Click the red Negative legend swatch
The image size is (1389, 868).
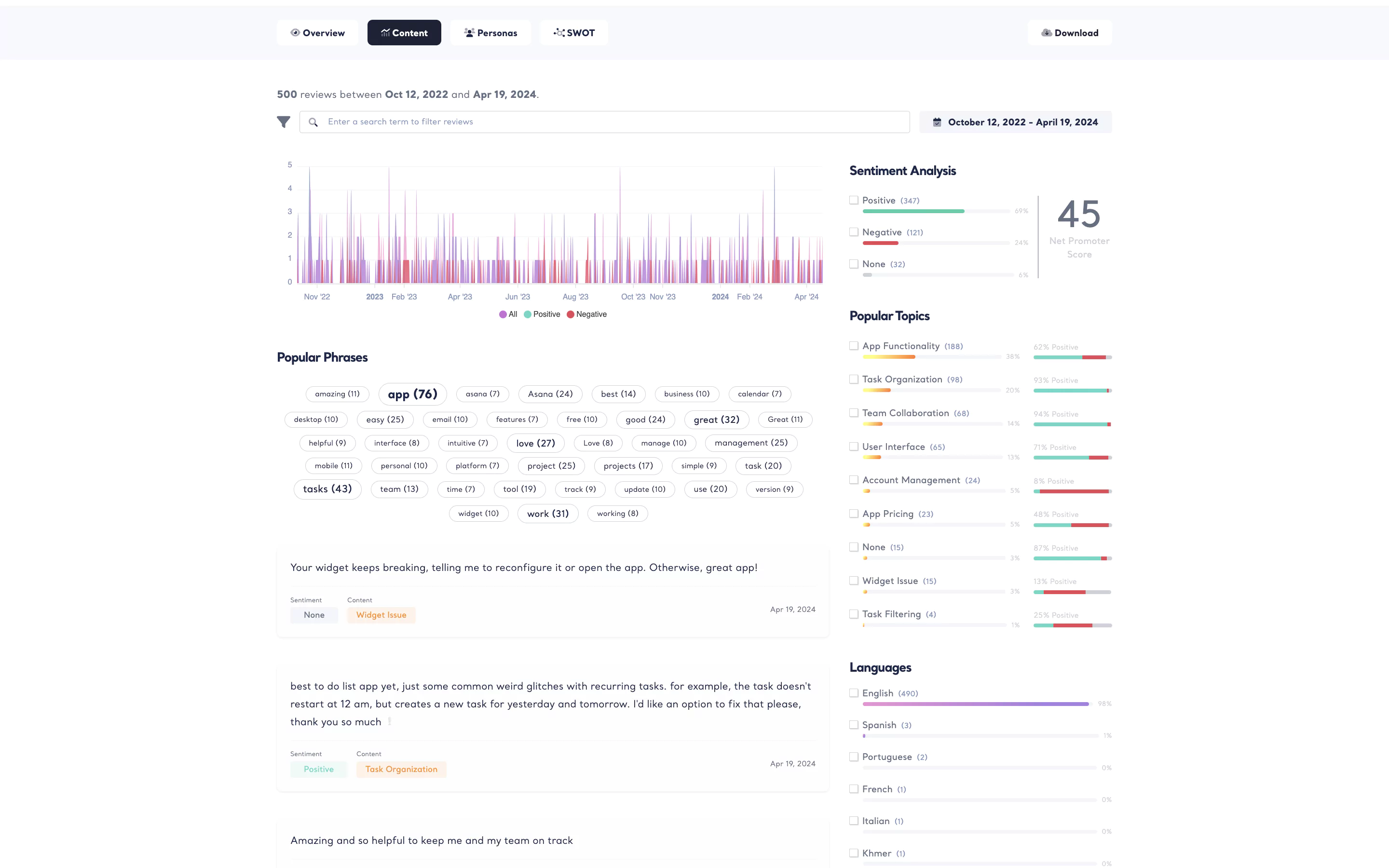pyautogui.click(x=571, y=314)
